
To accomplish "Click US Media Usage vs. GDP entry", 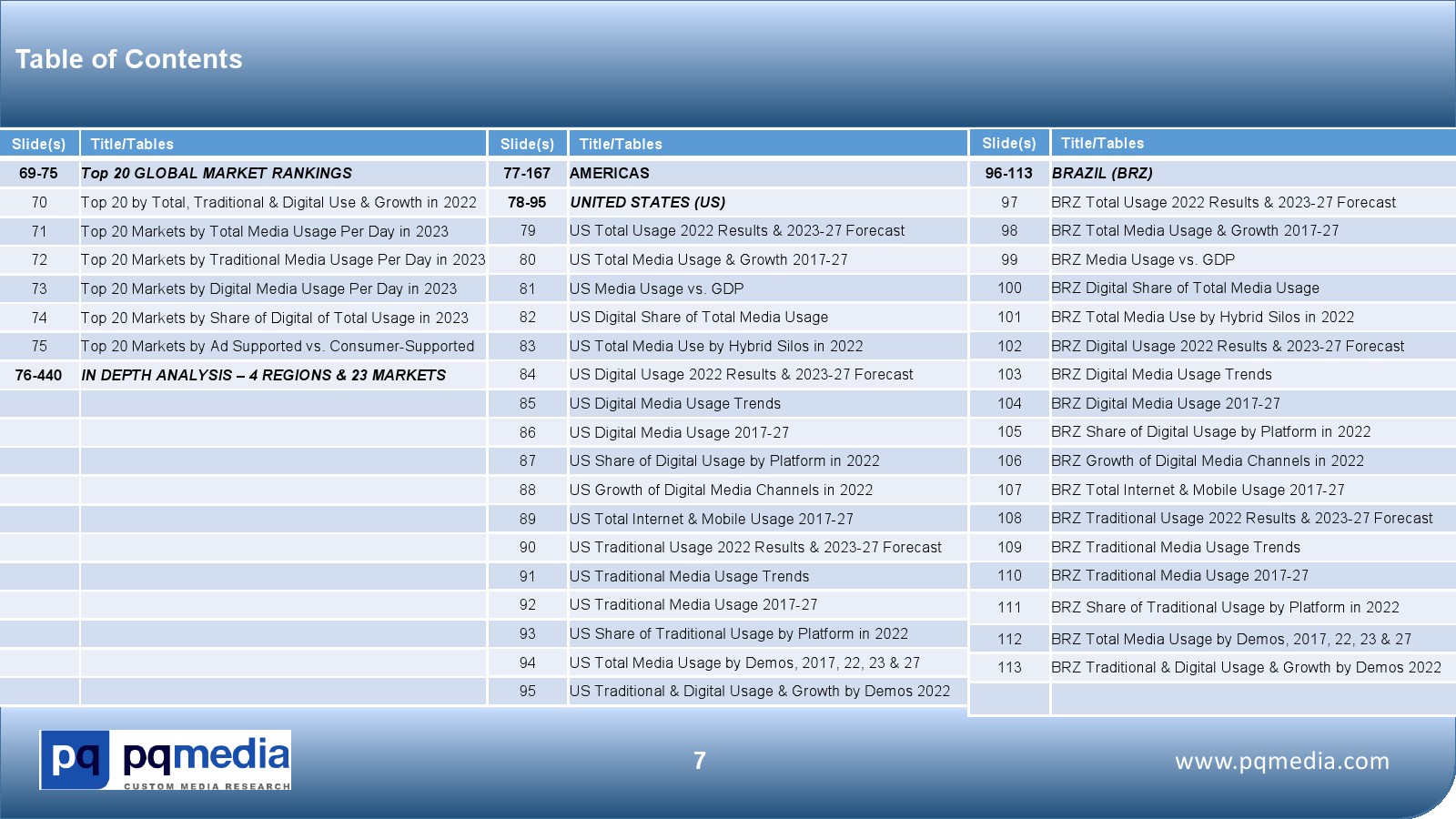I will pyautogui.click(x=656, y=288).
